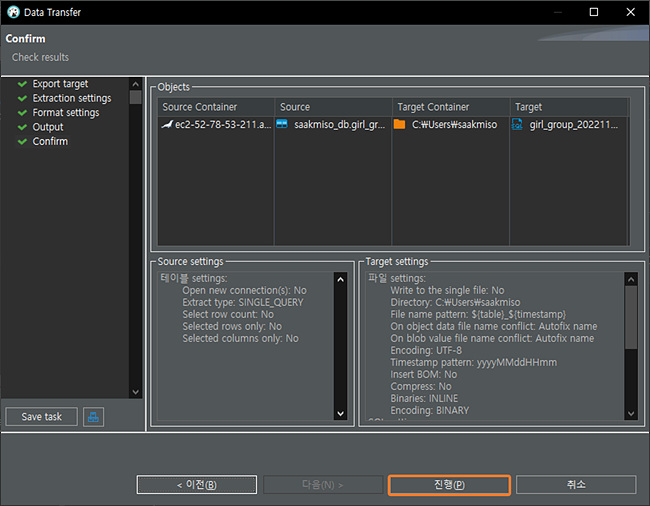The width and height of the screenshot is (650, 506).
Task: Click the 'On object data file name conflict' line
Action: click(494, 327)
